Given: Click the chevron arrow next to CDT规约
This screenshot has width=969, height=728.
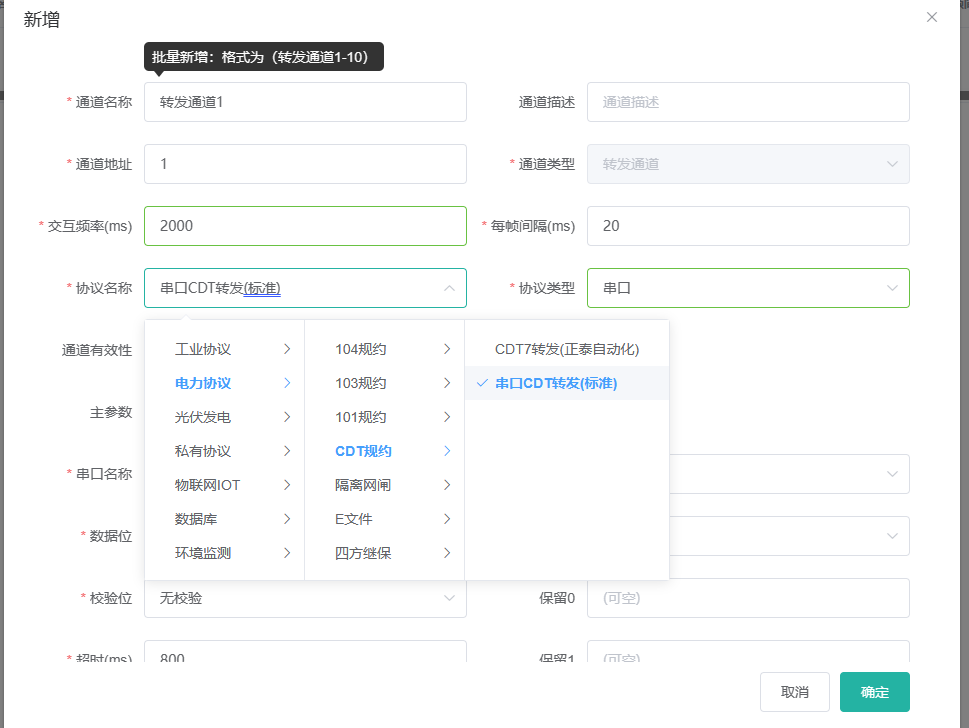Looking at the screenshot, I should [x=447, y=451].
